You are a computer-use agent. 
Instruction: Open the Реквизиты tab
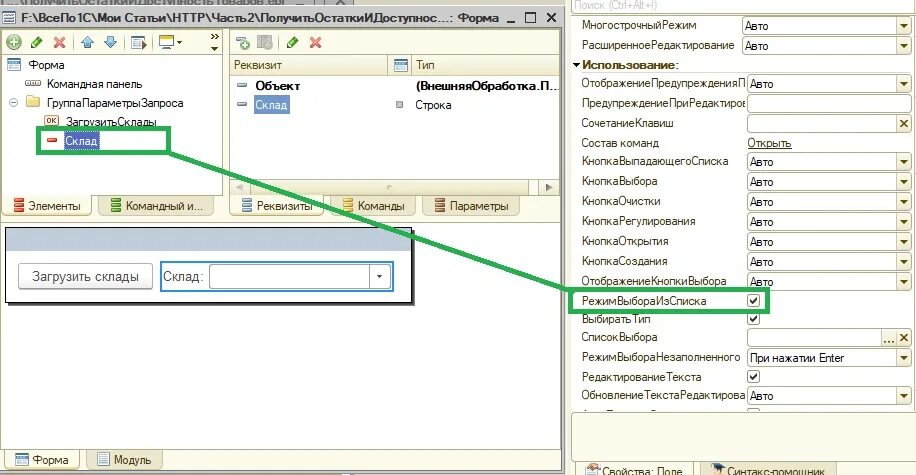pos(277,206)
